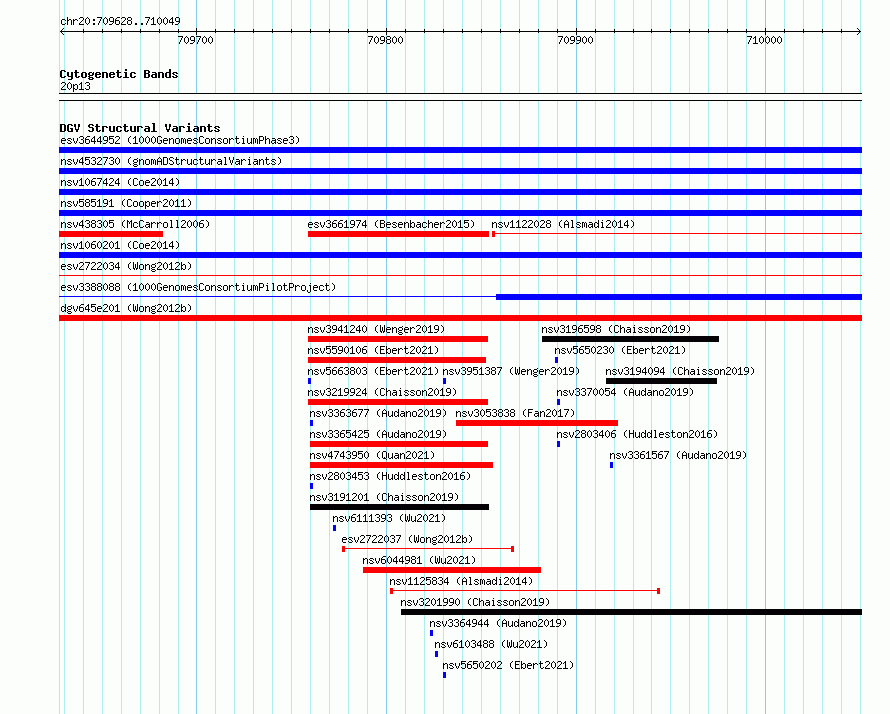Click the nsv6044981 (Wu2021) red bar
The image size is (890, 714).
[452, 570]
